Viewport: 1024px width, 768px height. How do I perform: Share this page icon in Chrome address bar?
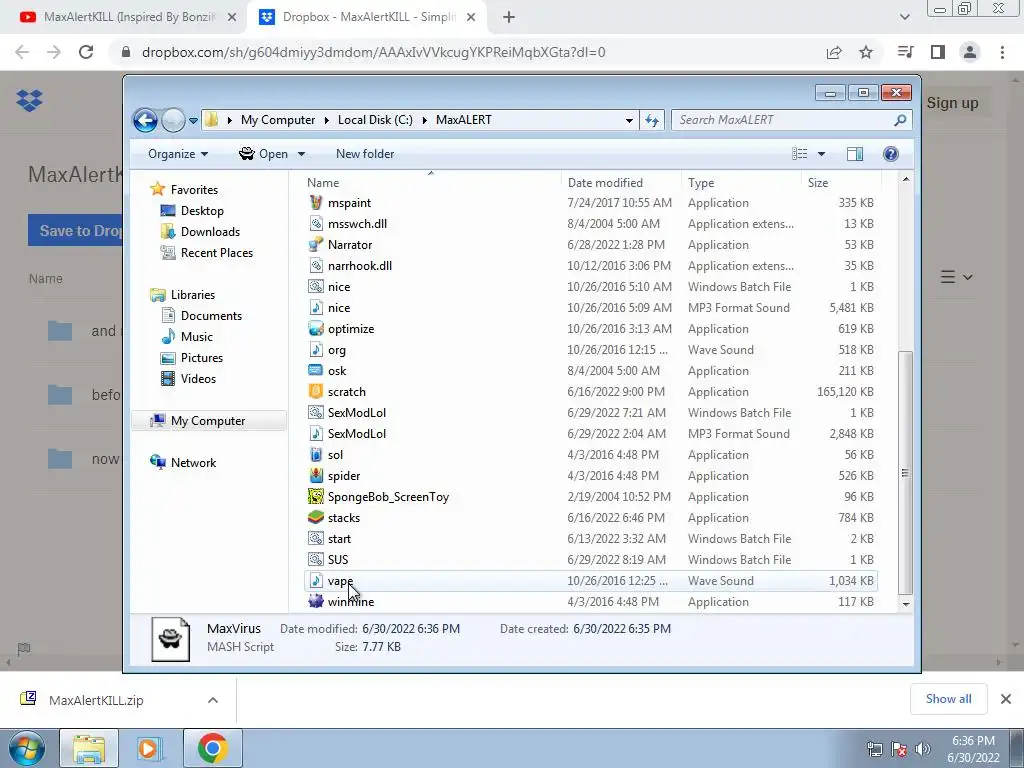pyautogui.click(x=834, y=52)
